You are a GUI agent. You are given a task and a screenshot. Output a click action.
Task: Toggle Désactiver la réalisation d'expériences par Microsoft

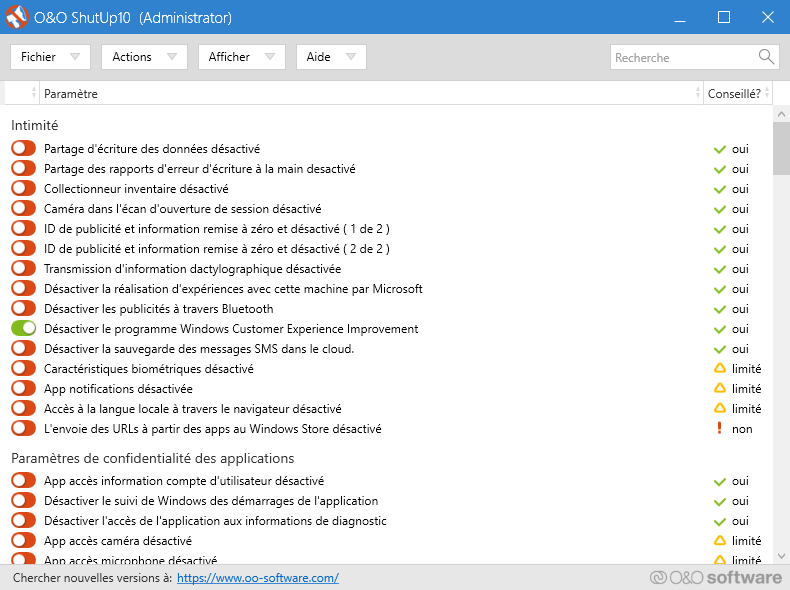(24, 288)
